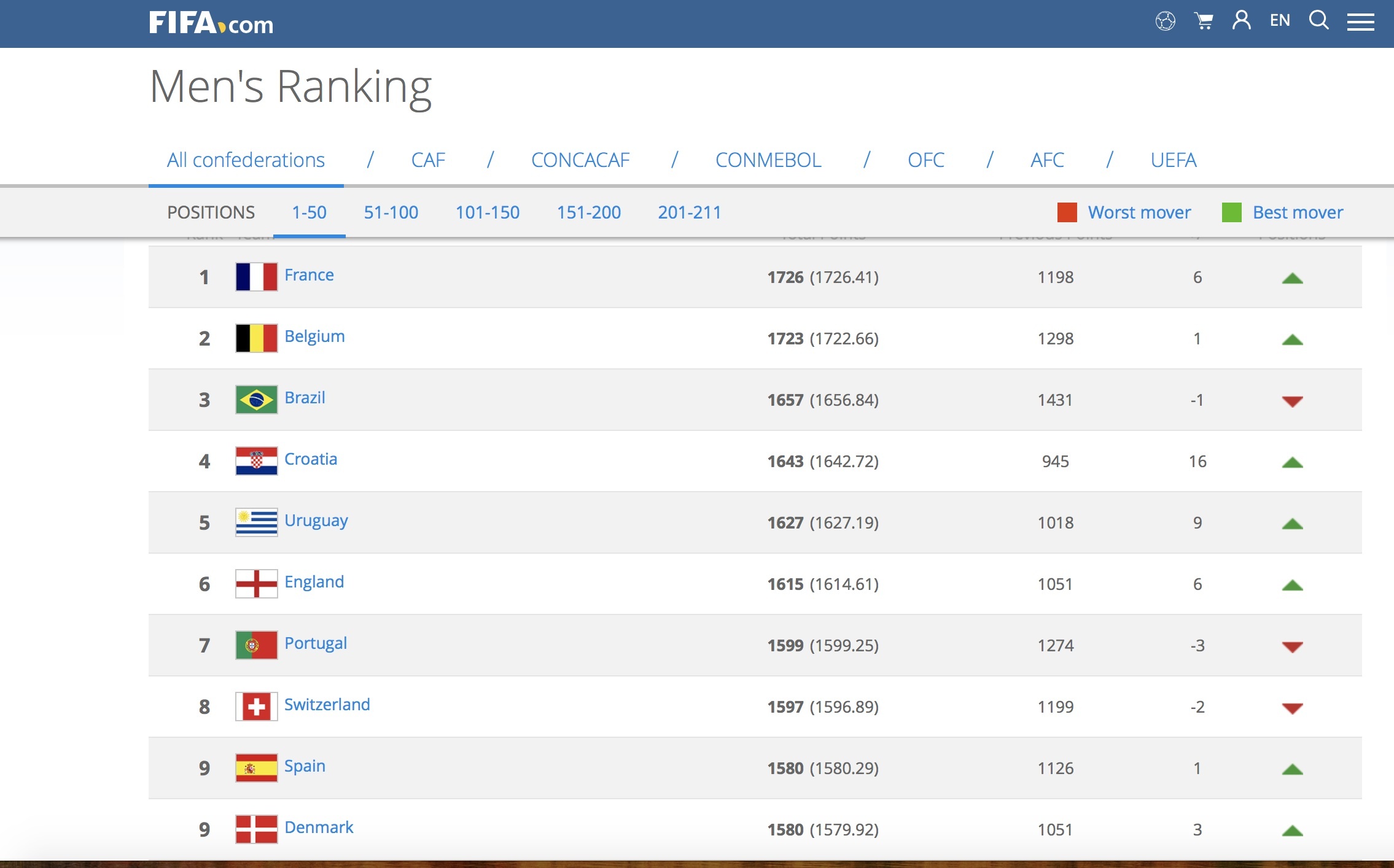
Task: Click the user account icon
Action: [1241, 20]
